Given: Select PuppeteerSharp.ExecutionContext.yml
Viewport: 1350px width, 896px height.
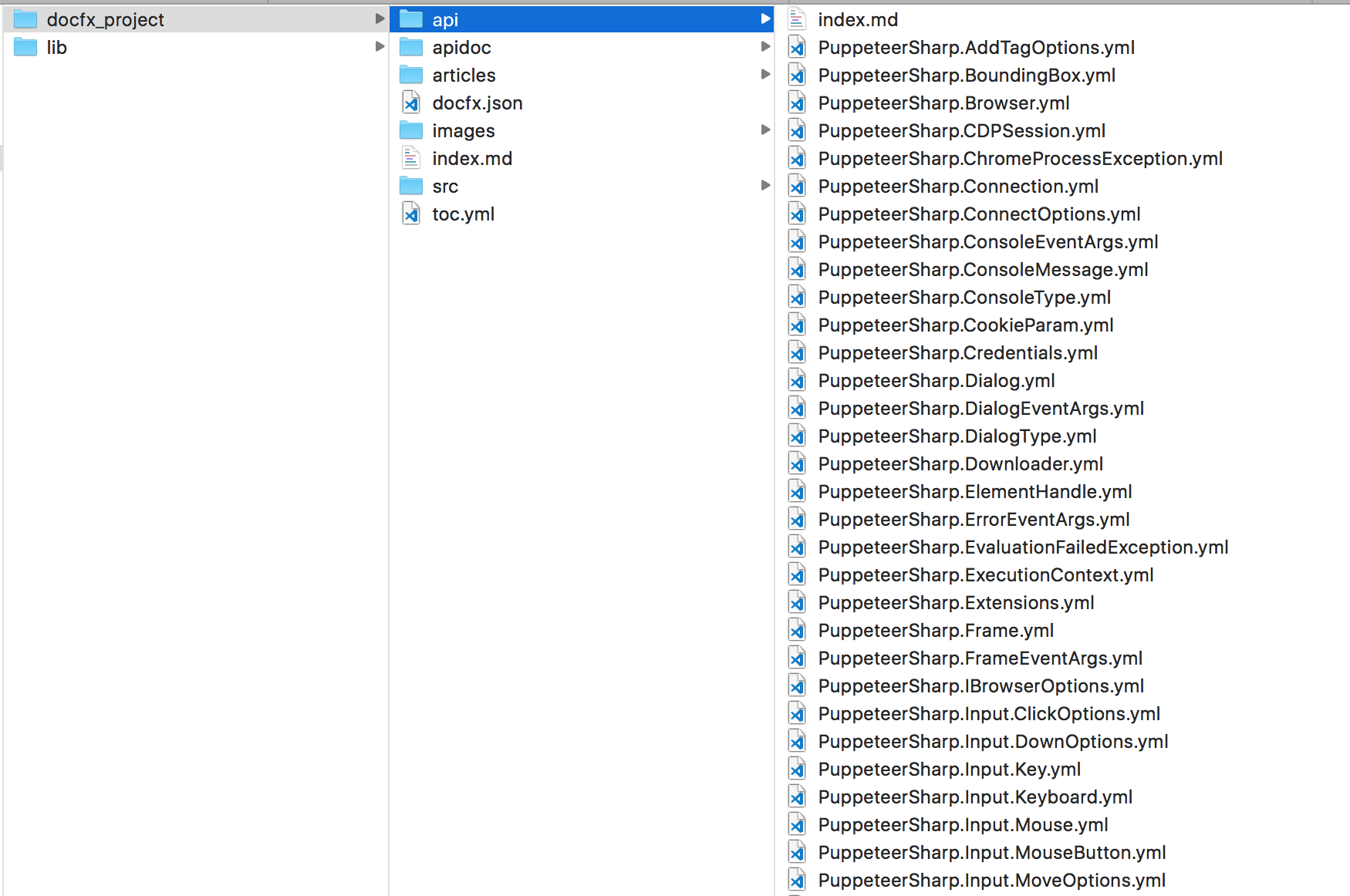Looking at the screenshot, I should [x=986, y=575].
